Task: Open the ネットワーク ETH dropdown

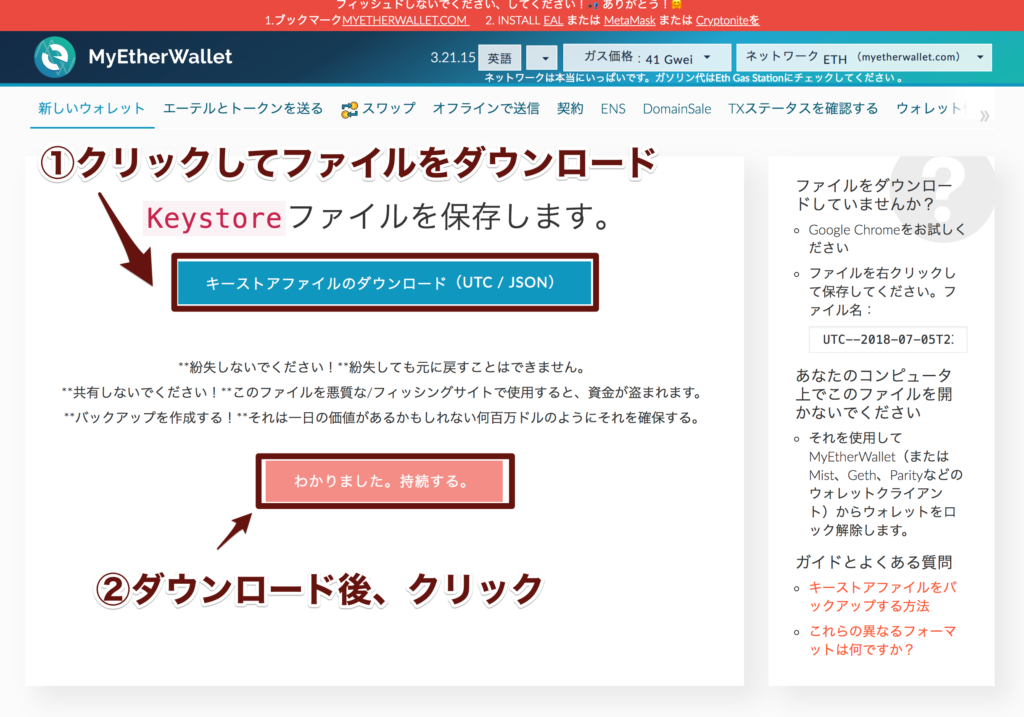Action: coord(863,57)
